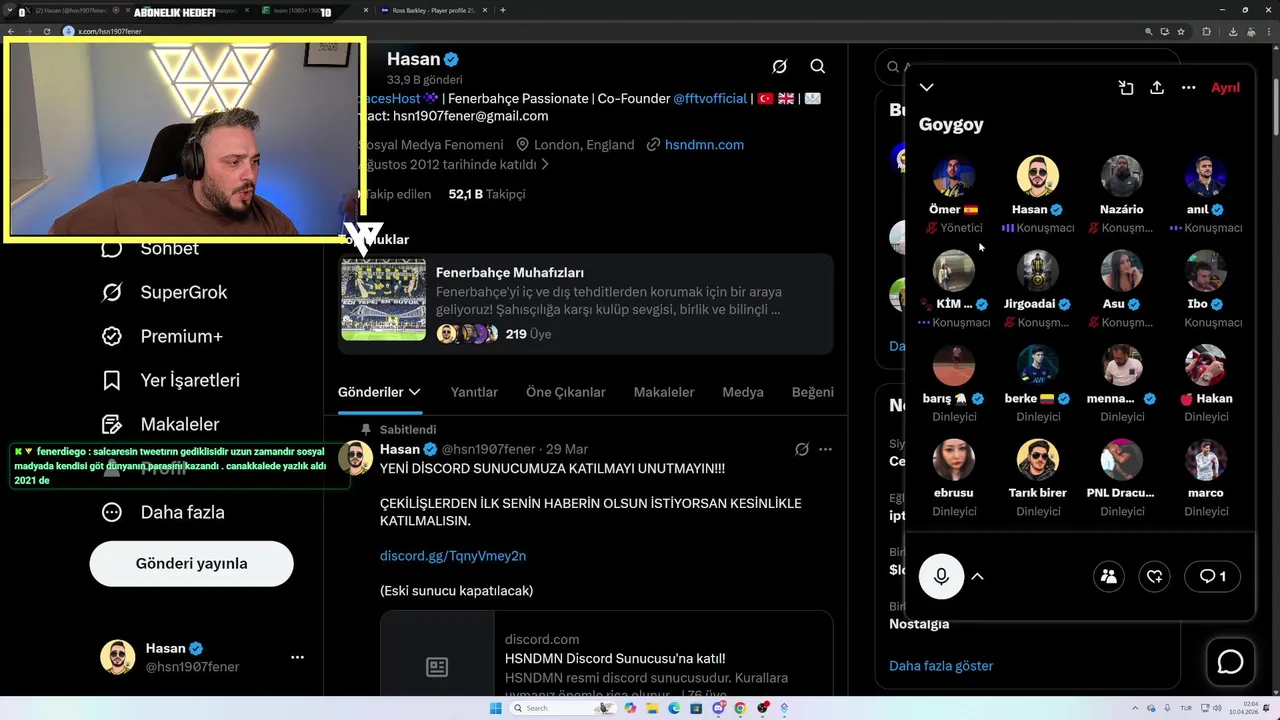Open account switcher dots next to Hasan
1280x720 pixels.
pyautogui.click(x=297, y=657)
